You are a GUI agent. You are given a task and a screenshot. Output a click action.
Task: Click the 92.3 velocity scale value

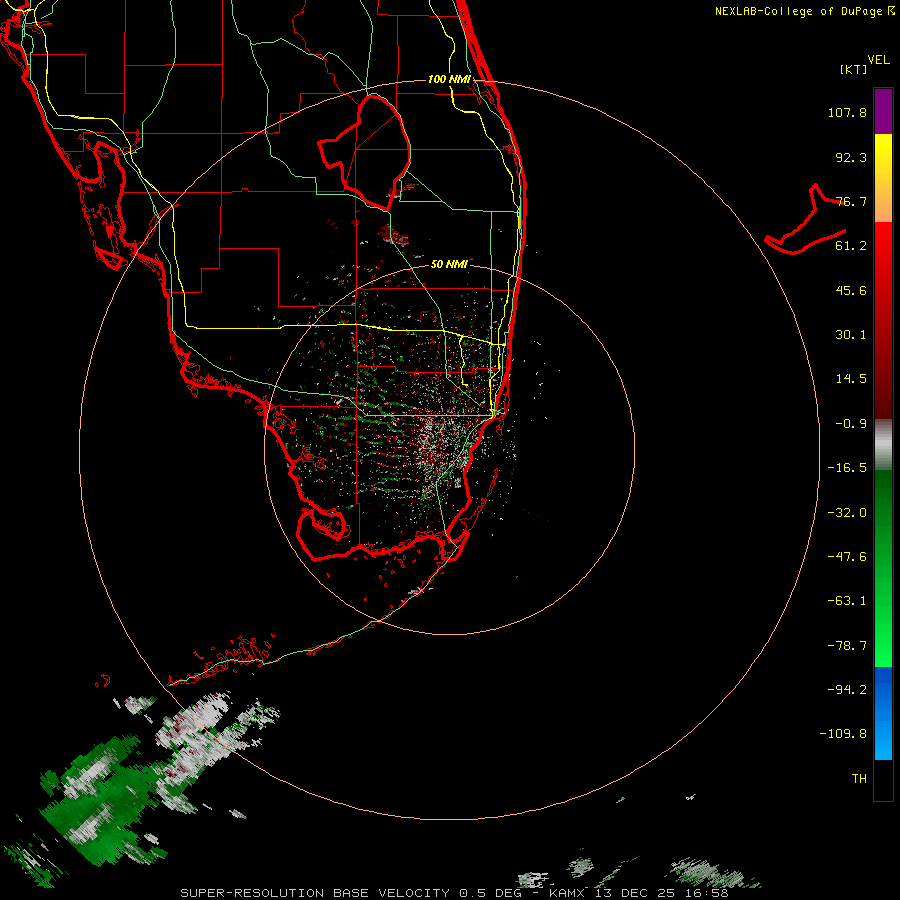click(851, 157)
